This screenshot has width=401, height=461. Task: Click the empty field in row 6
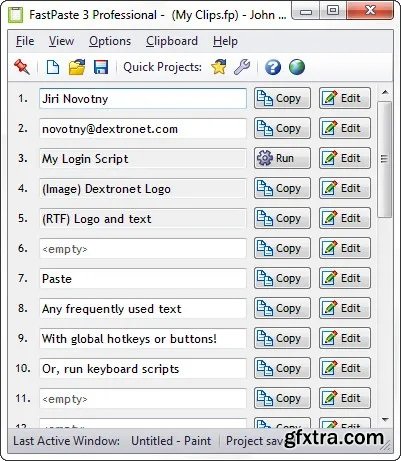[x=143, y=249]
